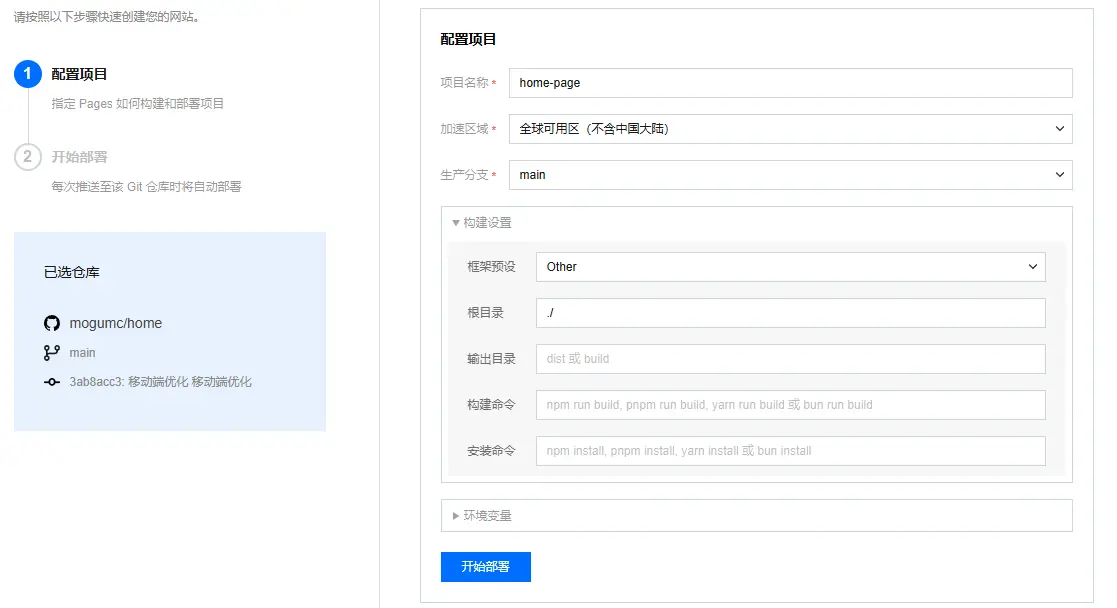The height and width of the screenshot is (608, 1117).
Task: Click the chevron on 生产分支 field
Action: pyautogui.click(x=1060, y=174)
